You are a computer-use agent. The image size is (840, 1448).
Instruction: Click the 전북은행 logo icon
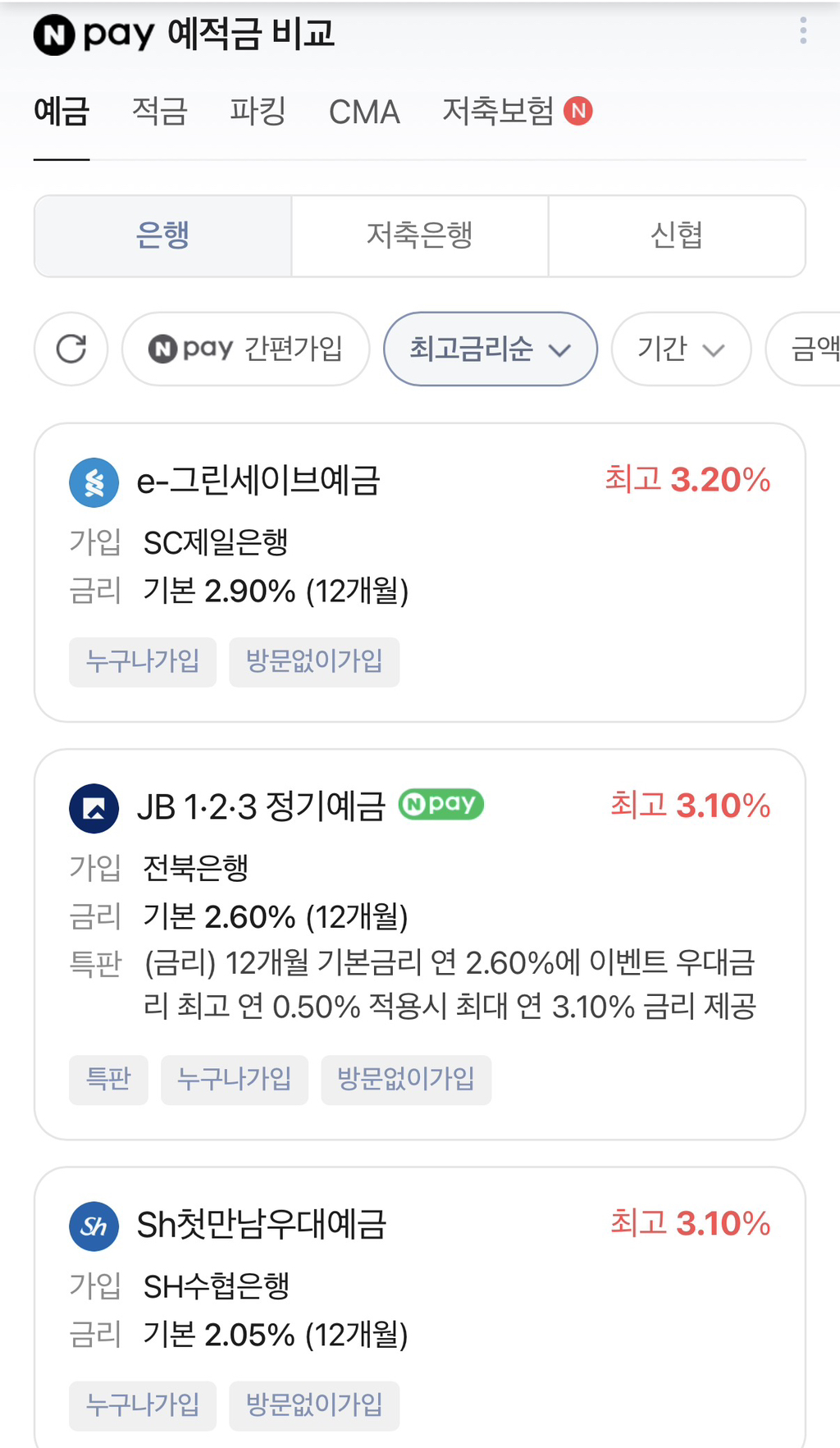94,808
